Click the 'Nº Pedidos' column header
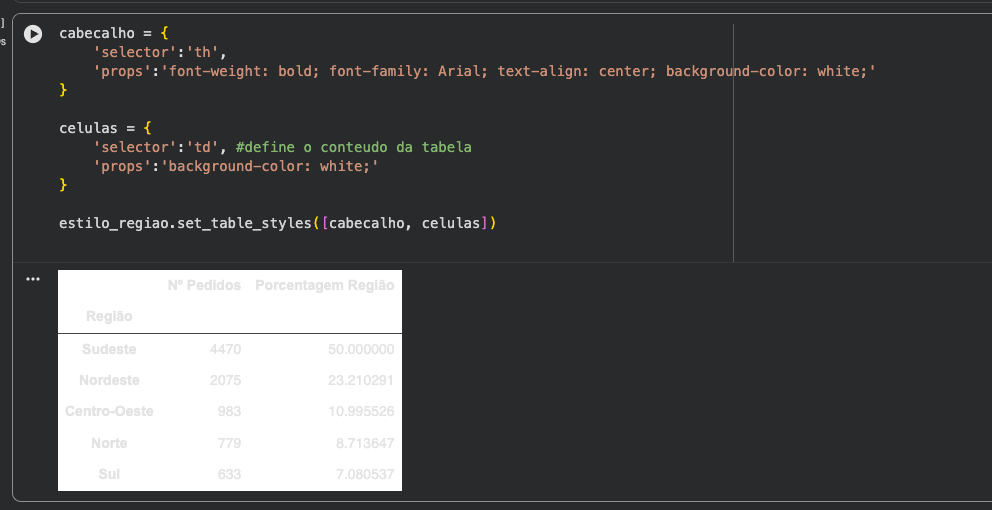992x510 pixels. pyautogui.click(x=204, y=285)
